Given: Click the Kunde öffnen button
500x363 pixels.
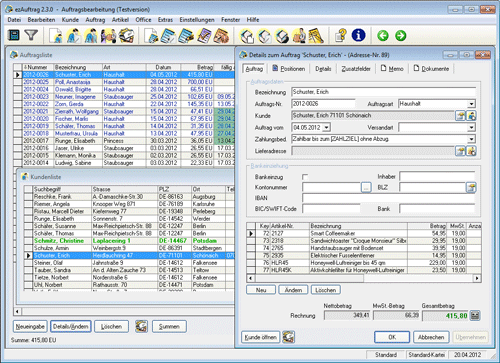Looking at the screenshot, I should click(x=261, y=337).
